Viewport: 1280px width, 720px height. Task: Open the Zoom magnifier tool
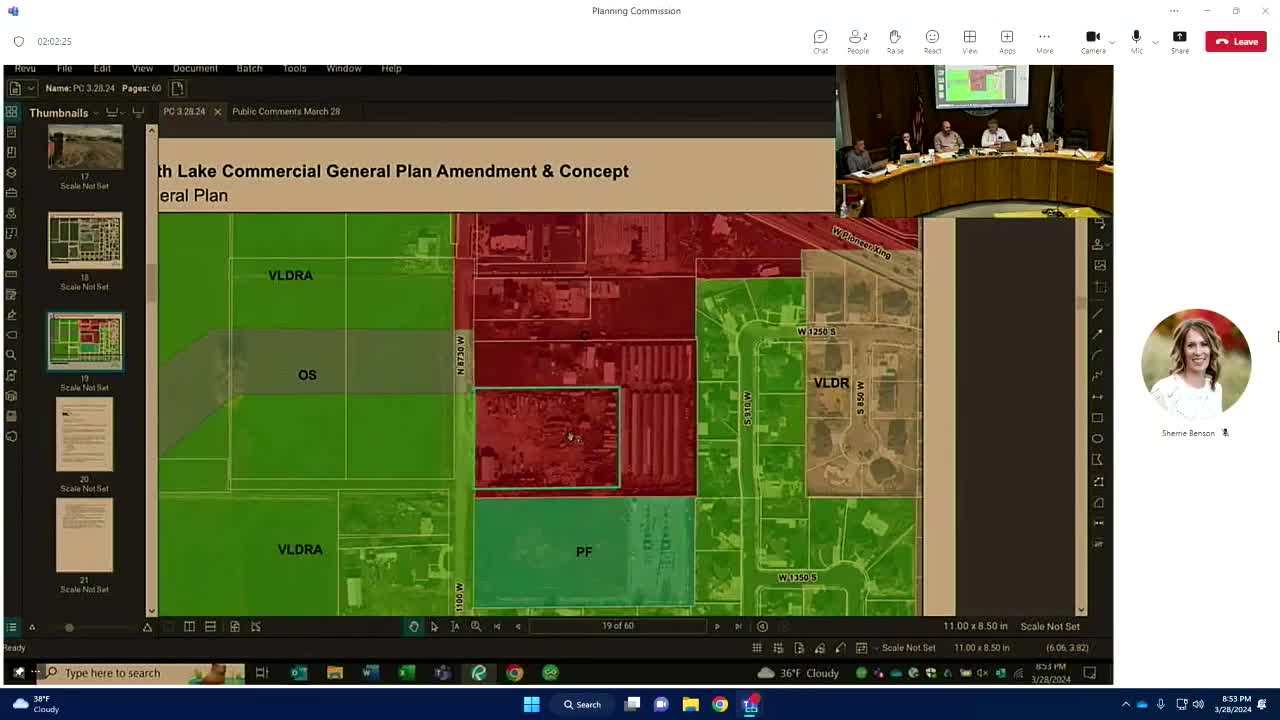pos(476,626)
